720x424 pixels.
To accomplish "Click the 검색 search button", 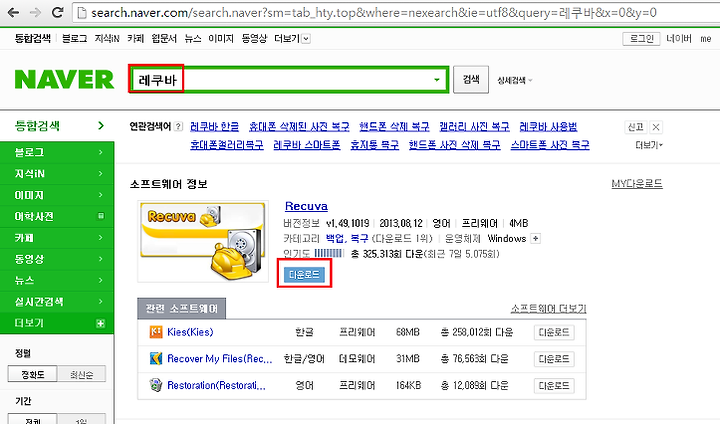I will [x=471, y=79].
